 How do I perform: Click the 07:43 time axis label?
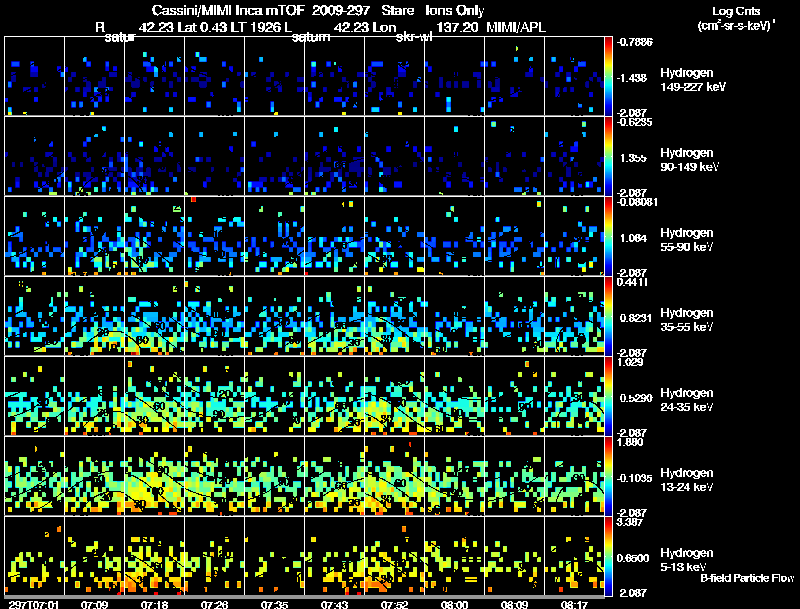(x=334, y=604)
